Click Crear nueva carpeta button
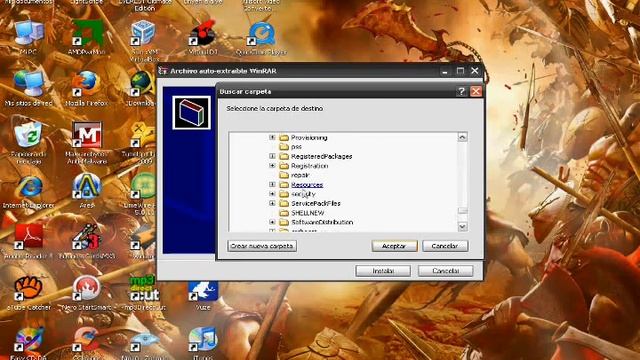640x360 pixels. (x=262, y=246)
